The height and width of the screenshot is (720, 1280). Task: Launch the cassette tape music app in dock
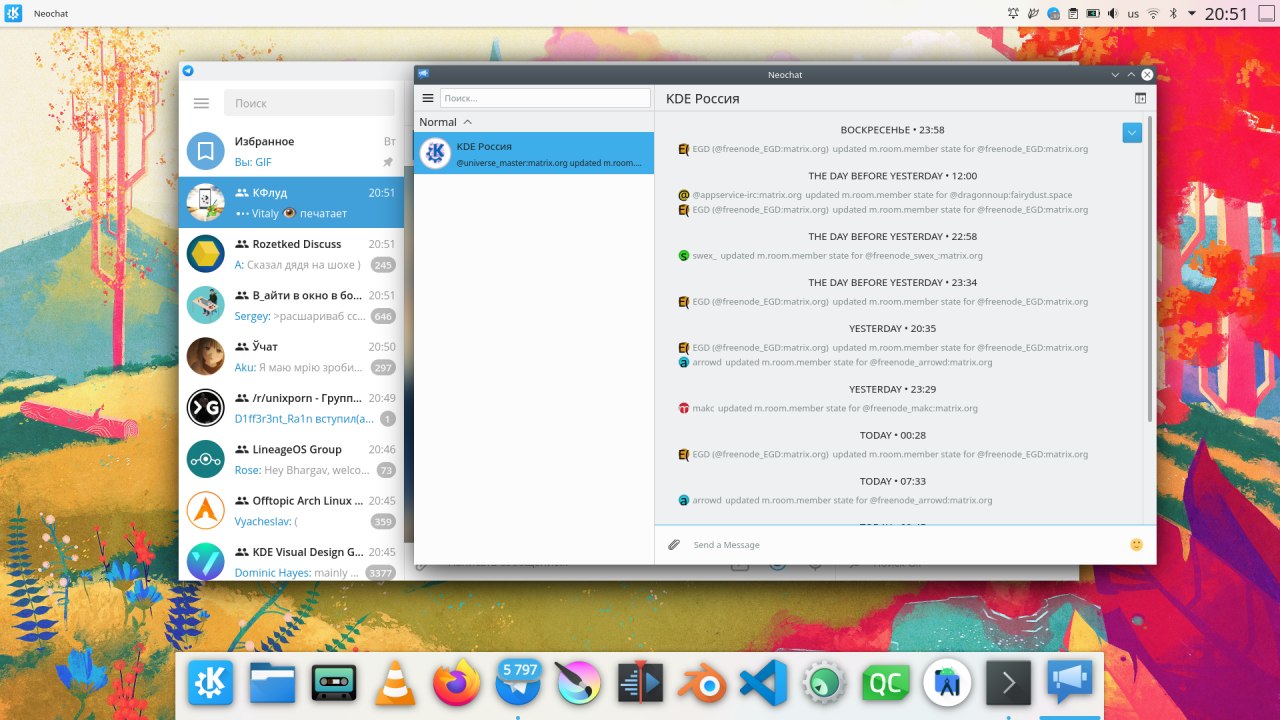[x=334, y=683]
